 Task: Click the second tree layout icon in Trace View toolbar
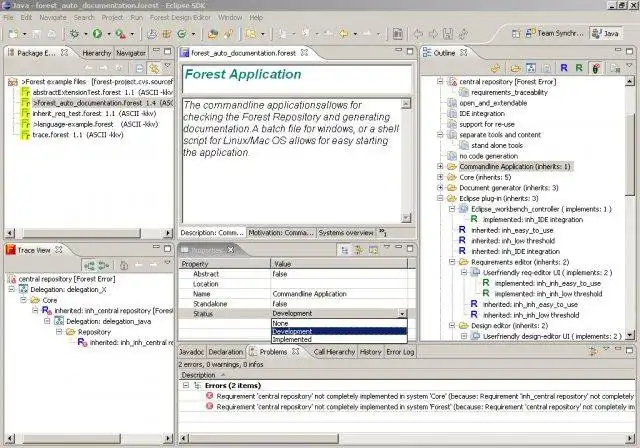pos(103,266)
